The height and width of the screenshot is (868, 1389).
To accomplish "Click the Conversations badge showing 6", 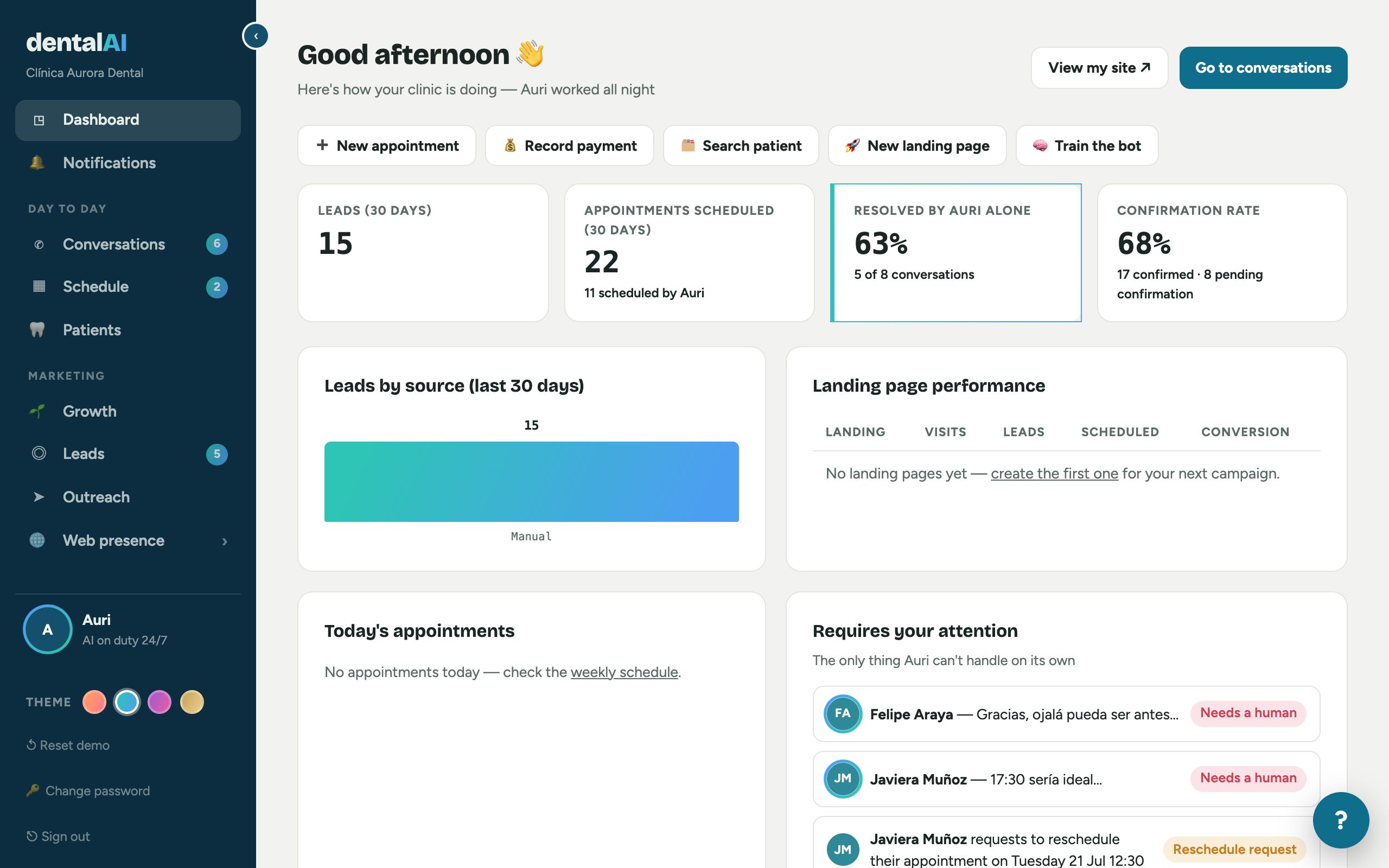I will [x=216, y=244].
